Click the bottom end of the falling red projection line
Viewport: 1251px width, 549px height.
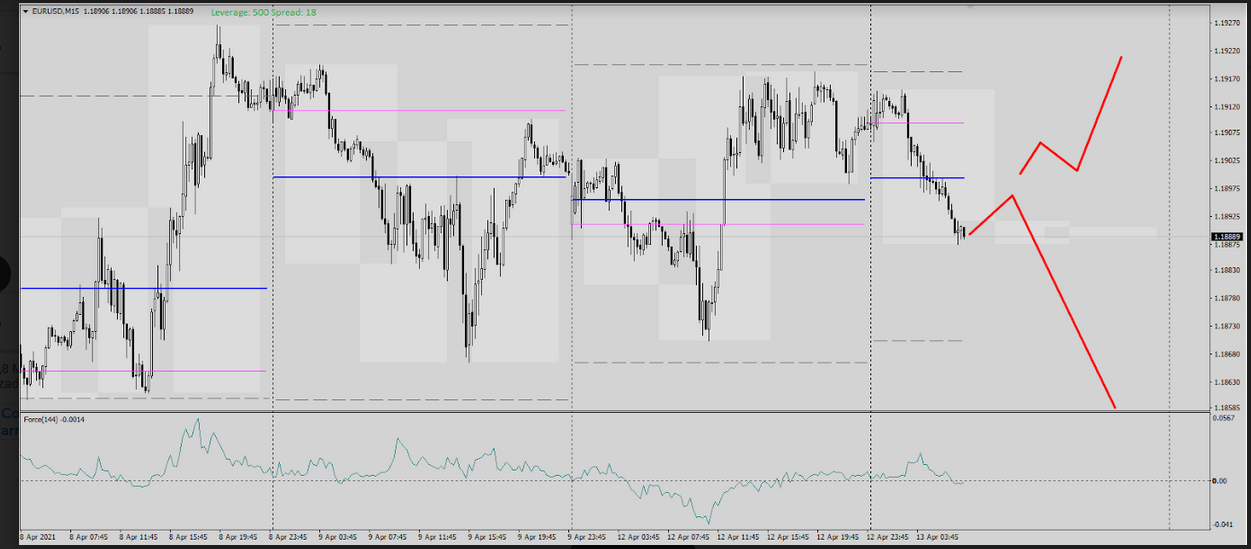click(1114, 407)
